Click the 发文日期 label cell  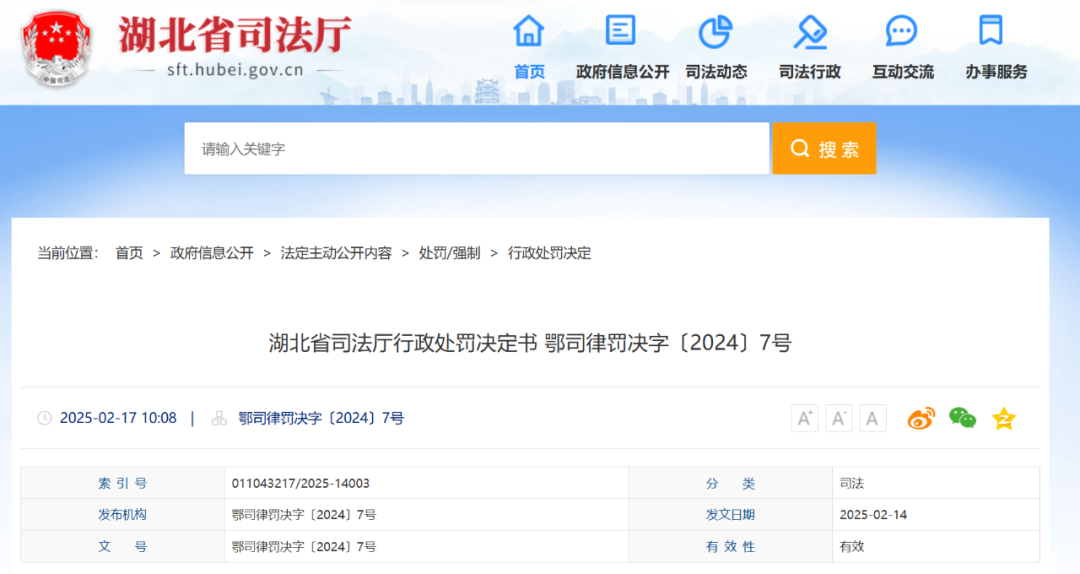pyautogui.click(x=731, y=515)
